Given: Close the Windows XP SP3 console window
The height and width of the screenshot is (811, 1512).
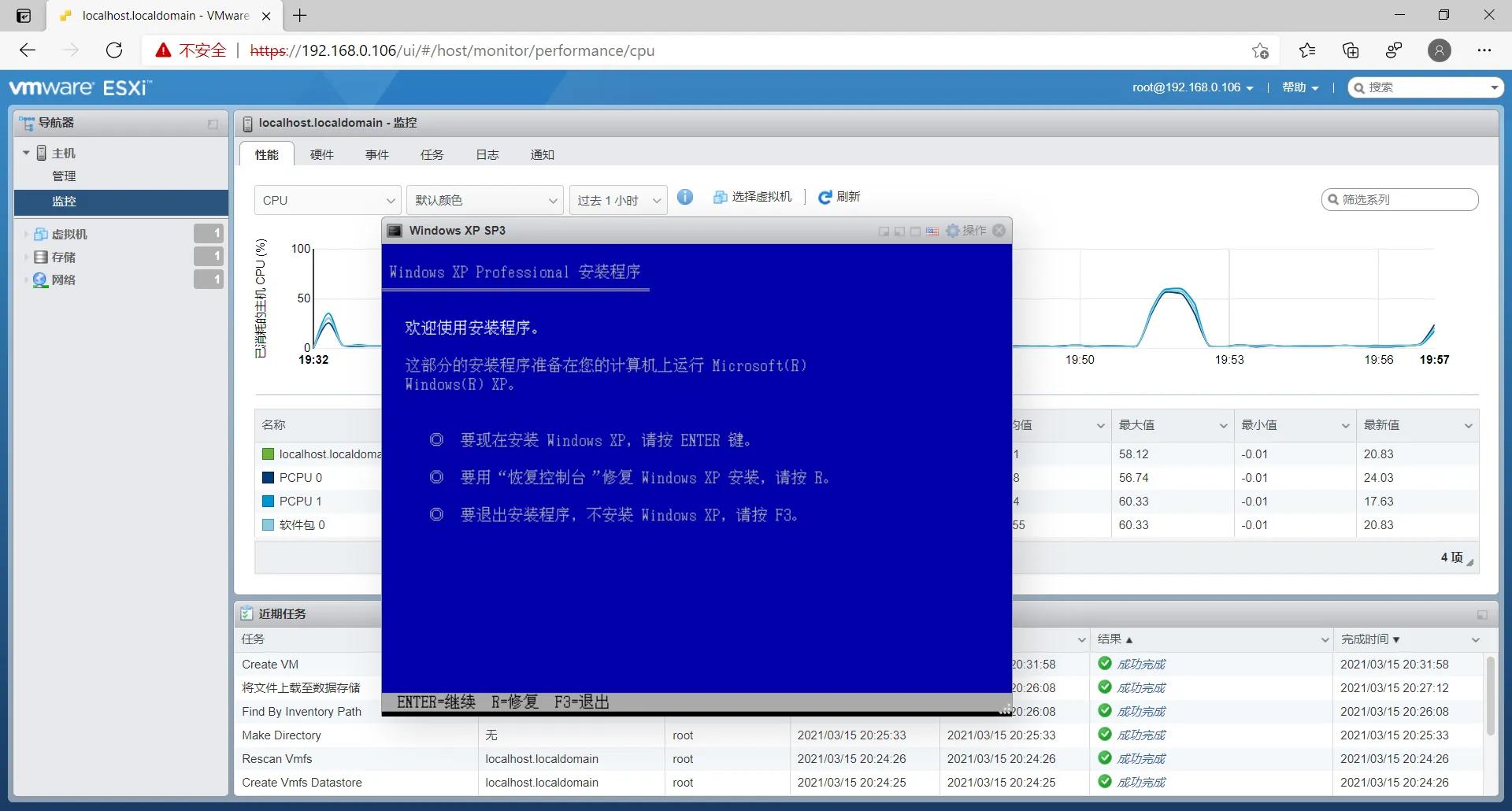Looking at the screenshot, I should coord(999,231).
